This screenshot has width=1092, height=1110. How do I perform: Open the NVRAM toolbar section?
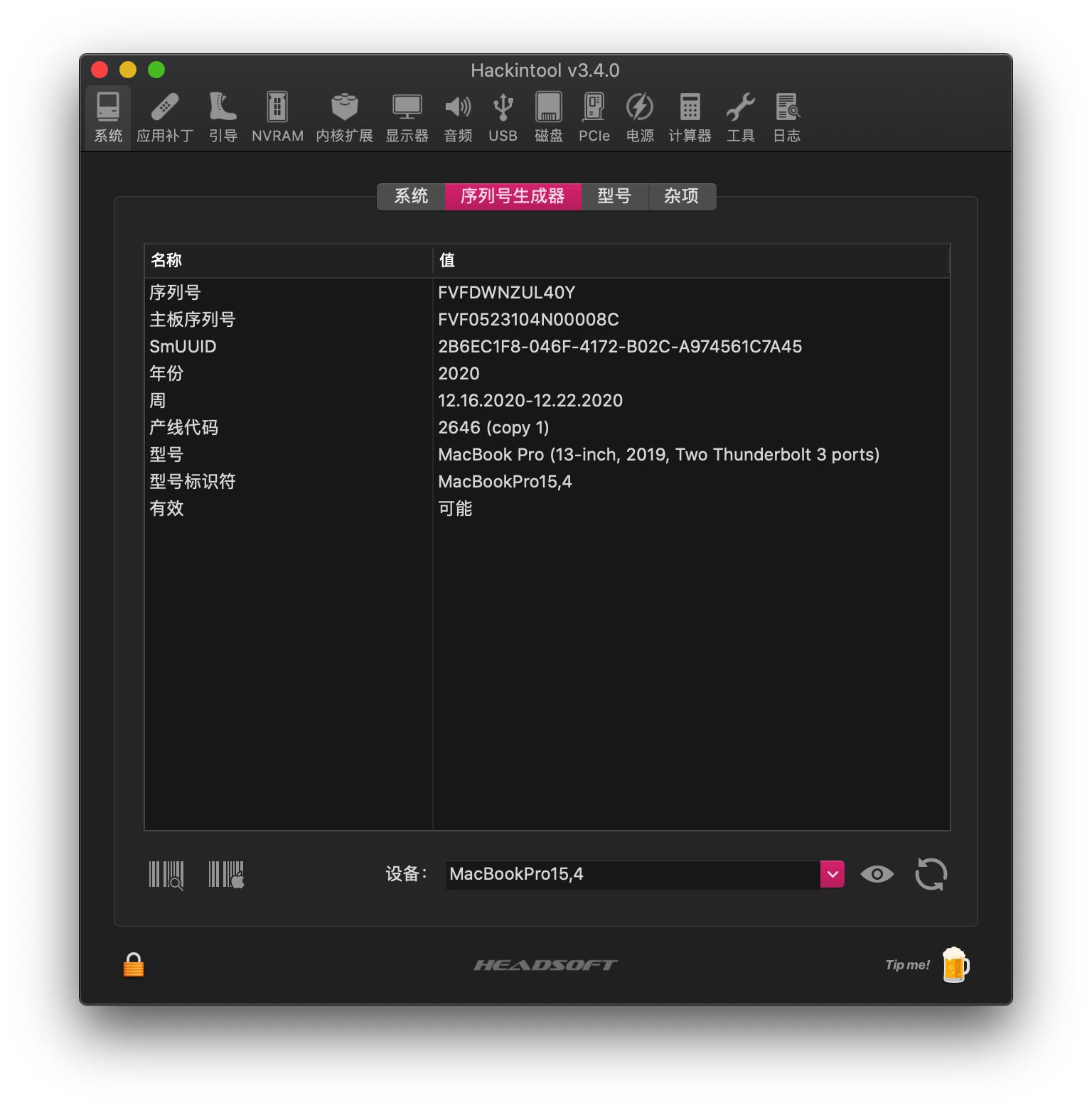(x=277, y=118)
